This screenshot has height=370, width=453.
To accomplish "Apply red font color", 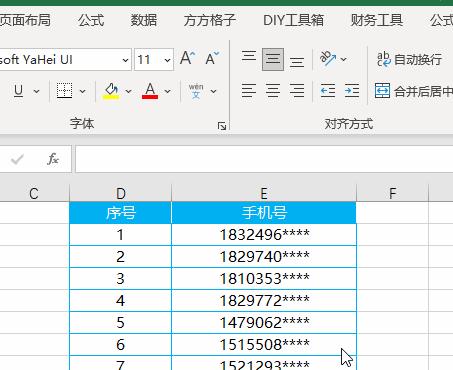I will coord(150,91).
